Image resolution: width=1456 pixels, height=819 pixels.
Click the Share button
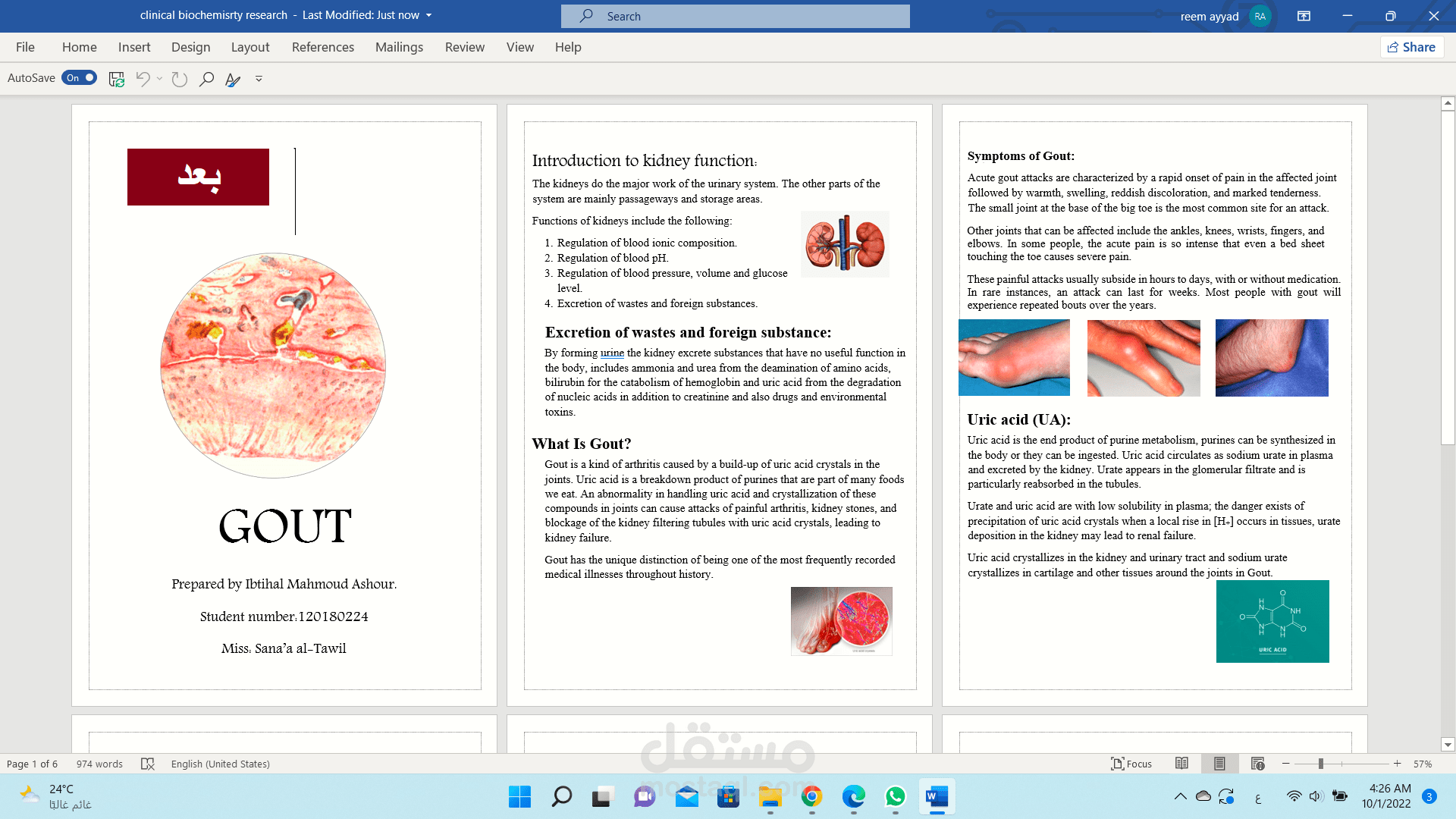(1411, 47)
